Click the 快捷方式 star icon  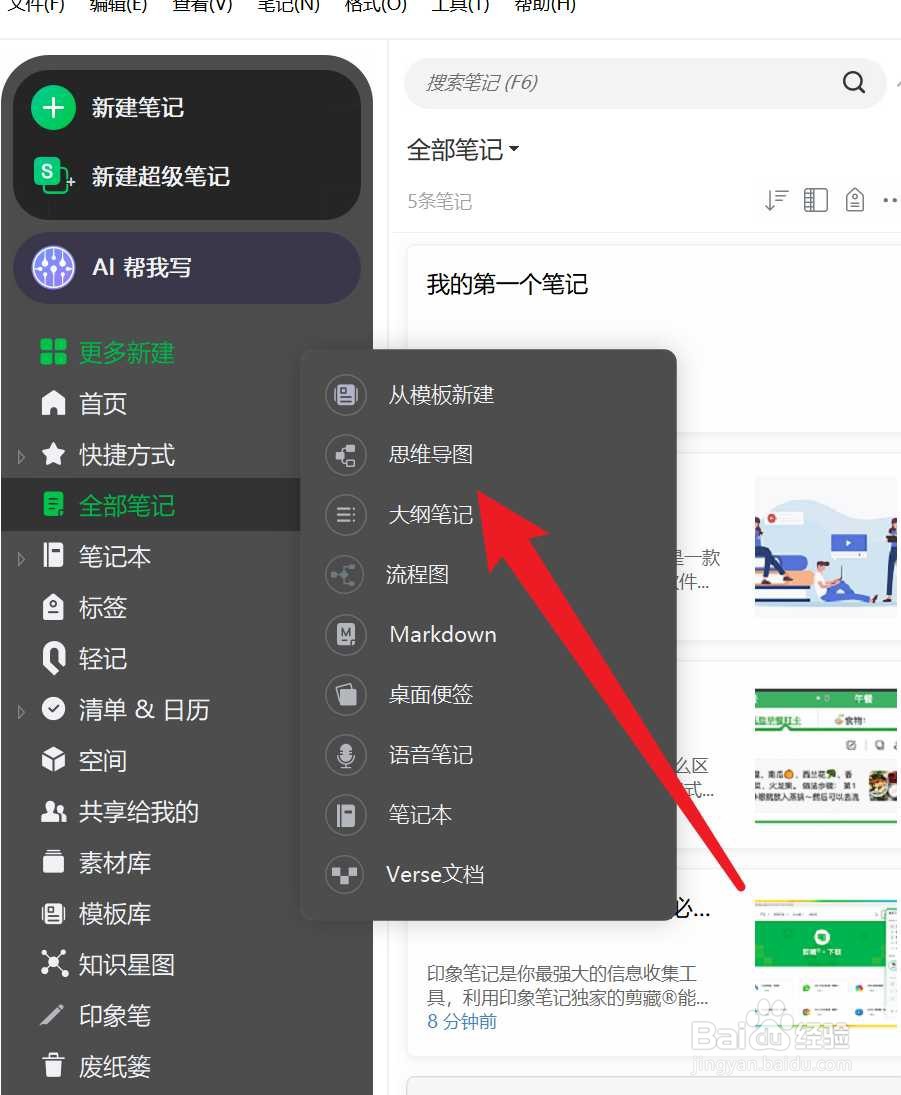[x=53, y=454]
